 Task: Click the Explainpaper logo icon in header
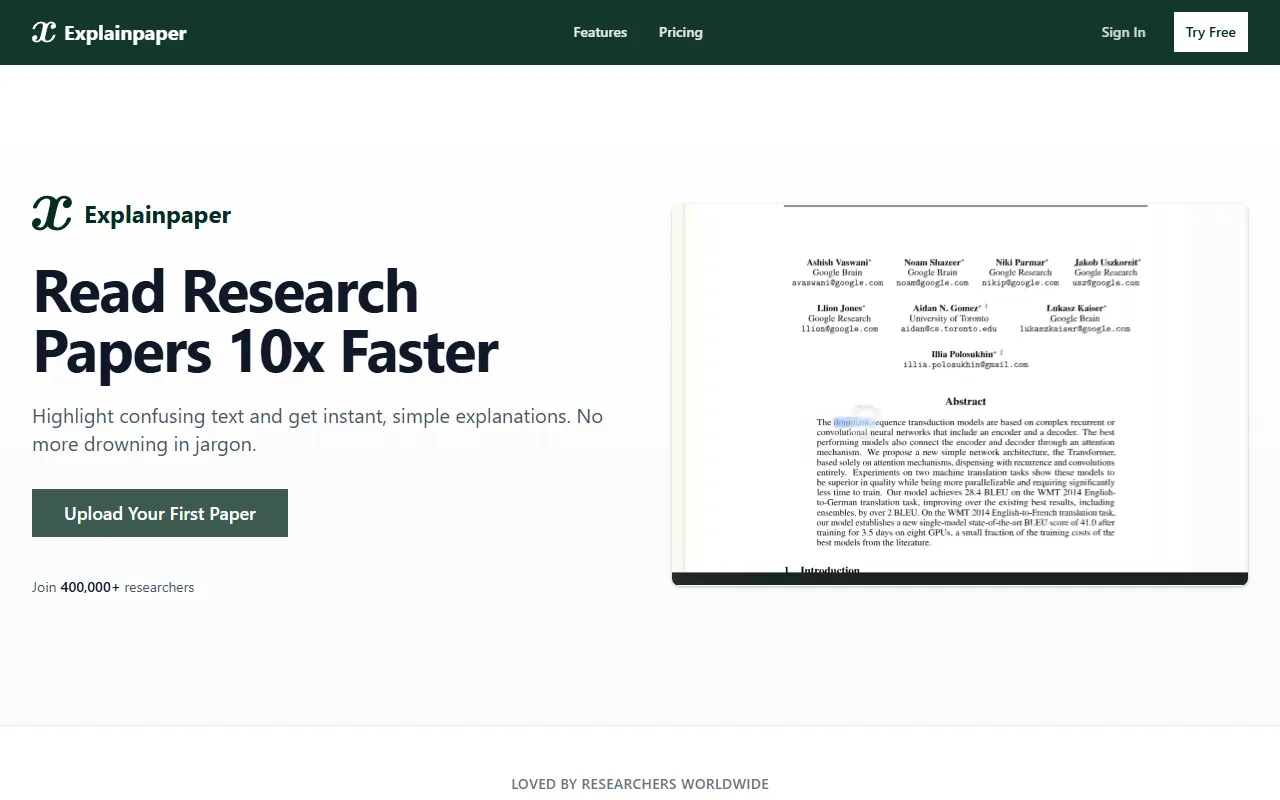44,32
